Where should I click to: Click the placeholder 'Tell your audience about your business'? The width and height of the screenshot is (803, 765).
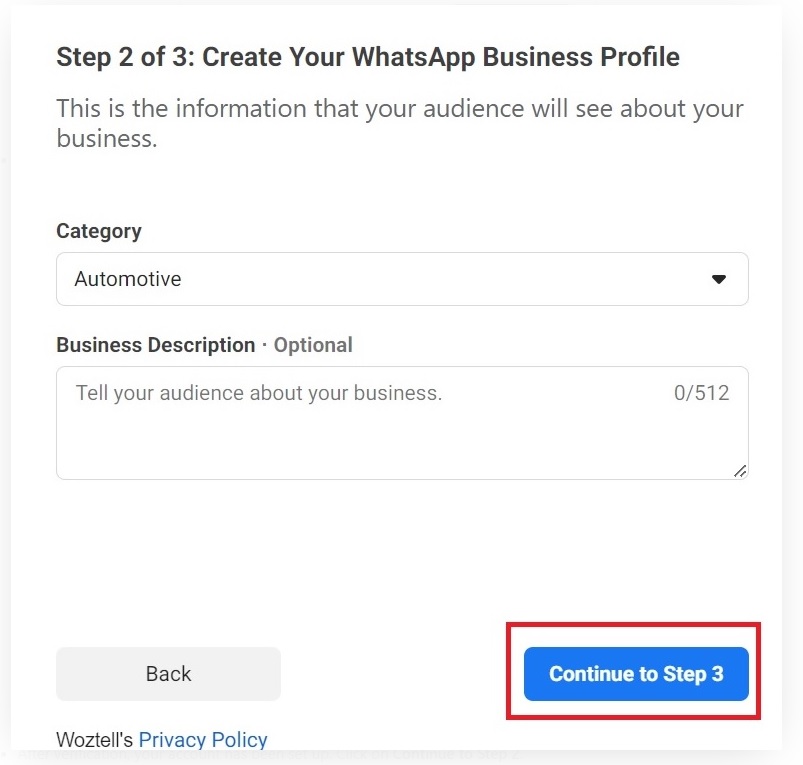258,393
